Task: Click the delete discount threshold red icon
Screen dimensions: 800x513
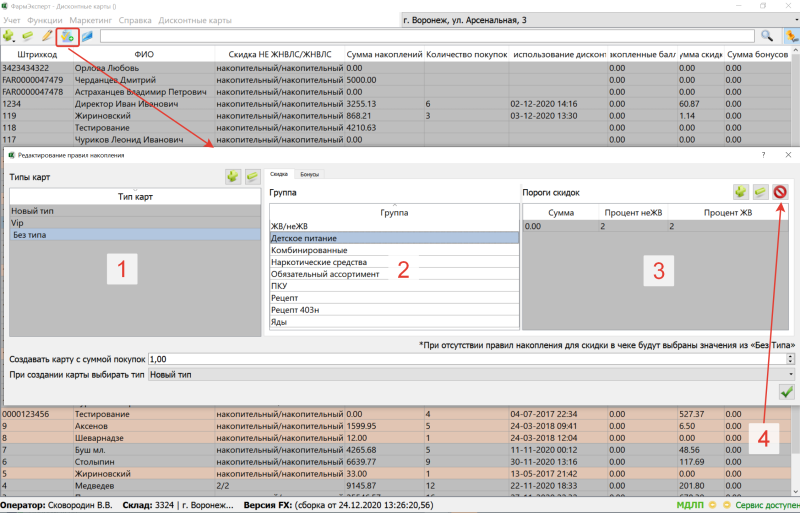Action: pyautogui.click(x=779, y=191)
